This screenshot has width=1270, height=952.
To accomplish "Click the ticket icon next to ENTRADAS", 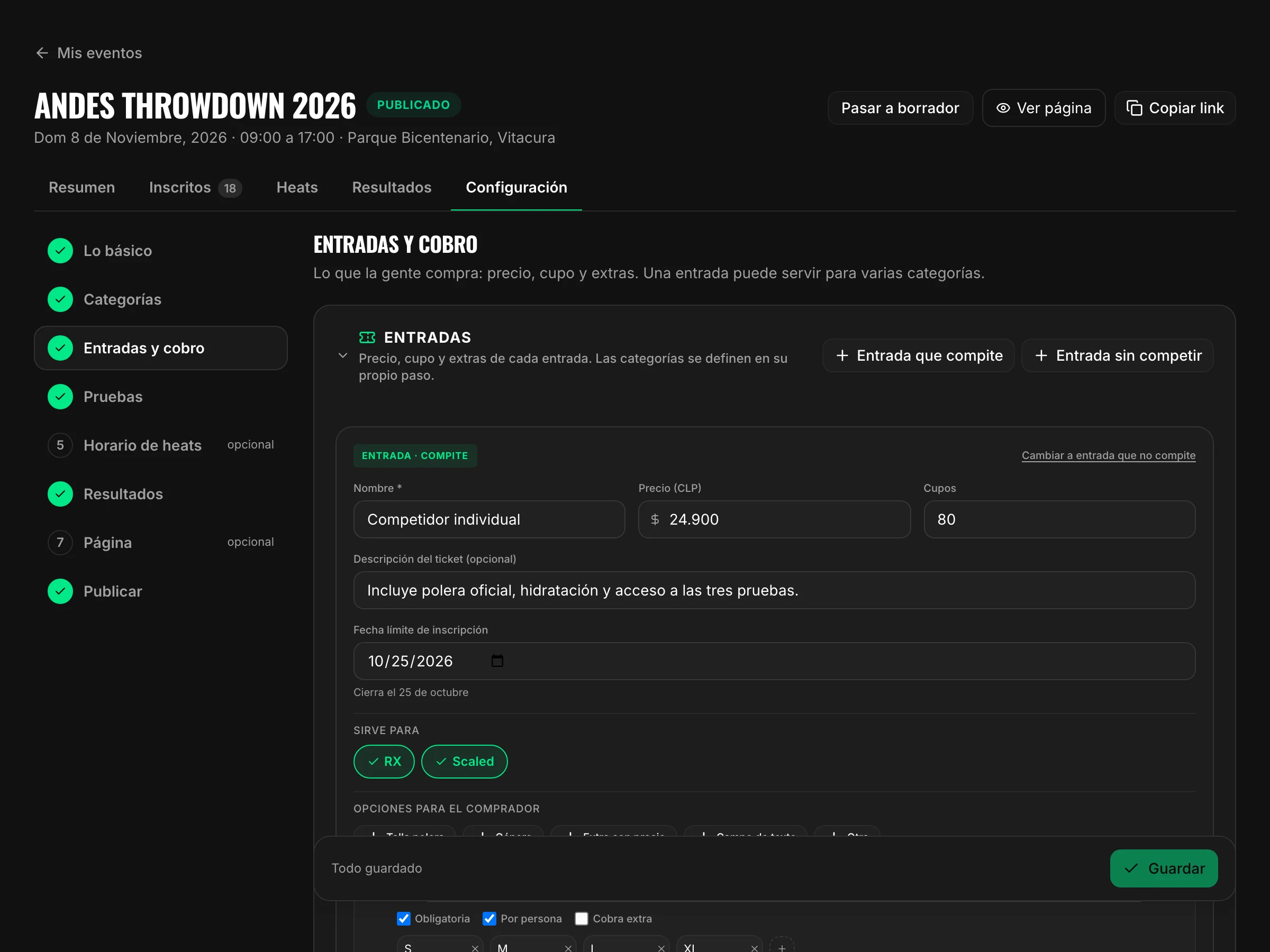I will pos(367,337).
